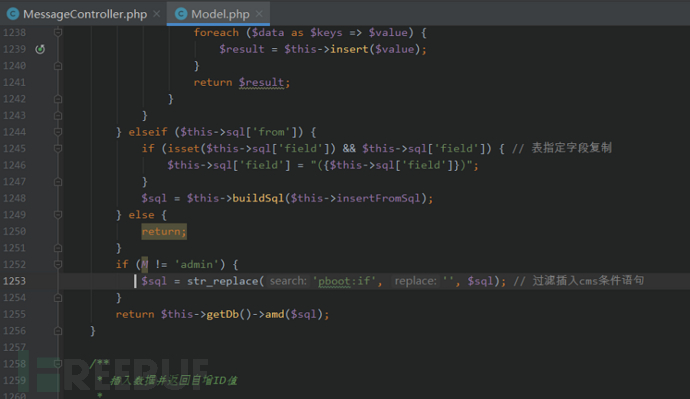Click line number 1250 in gutter
Screen dimensions: 690x399
pos(14,231)
